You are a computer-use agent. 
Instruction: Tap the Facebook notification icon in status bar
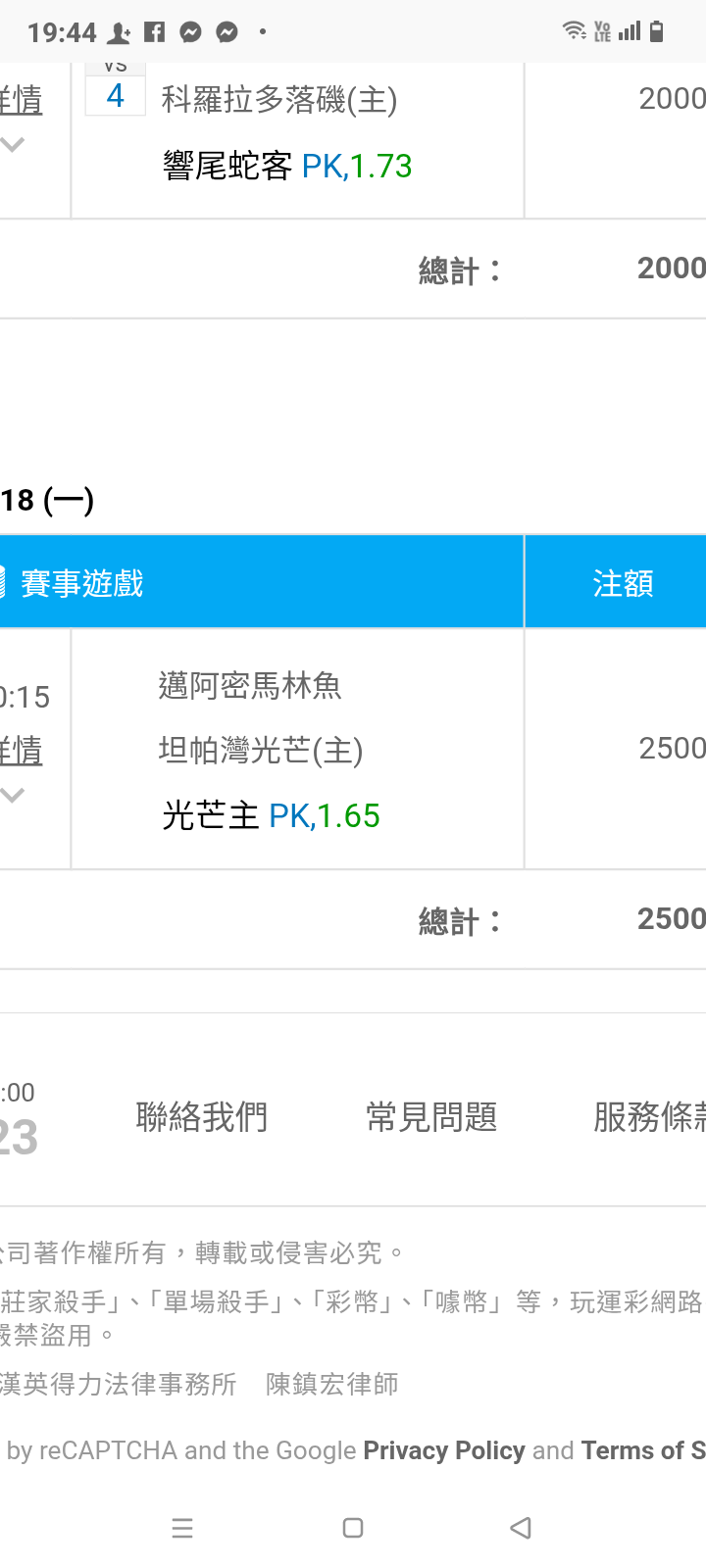point(154,32)
